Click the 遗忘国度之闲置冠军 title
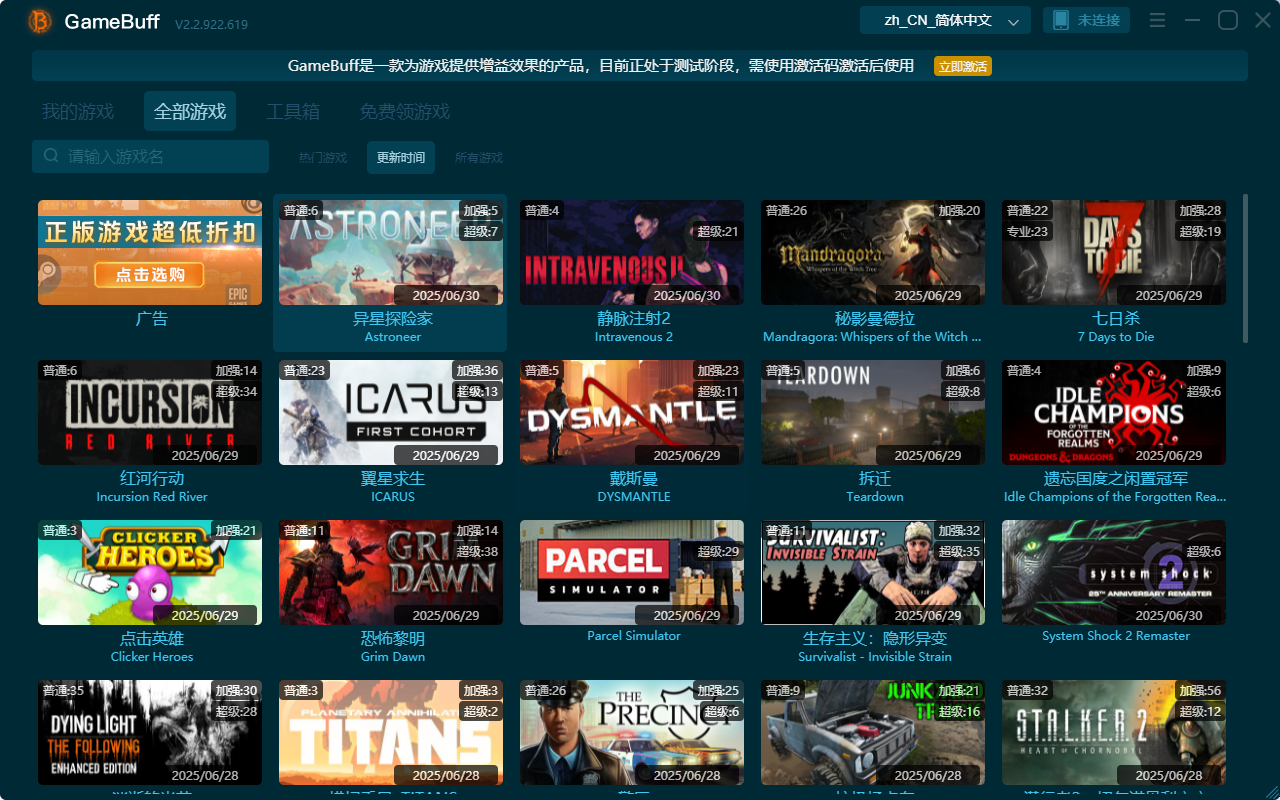This screenshot has width=1280, height=800. coord(1116,479)
